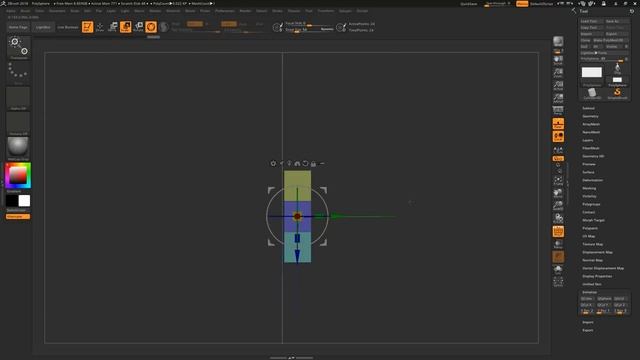Screen dimensions: 640x360
Task: Click the BPR render icon
Action: (x=558, y=42)
